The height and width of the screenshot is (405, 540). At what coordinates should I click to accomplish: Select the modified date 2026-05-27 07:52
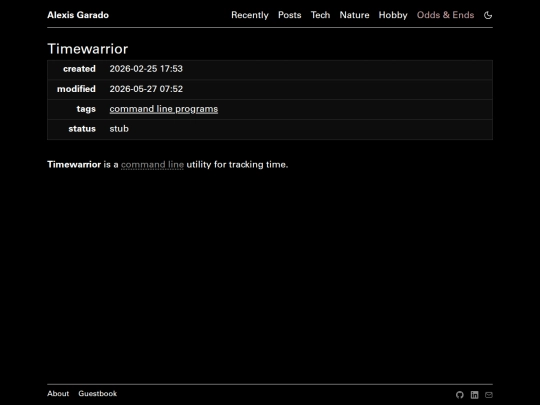pyautogui.click(x=146, y=89)
